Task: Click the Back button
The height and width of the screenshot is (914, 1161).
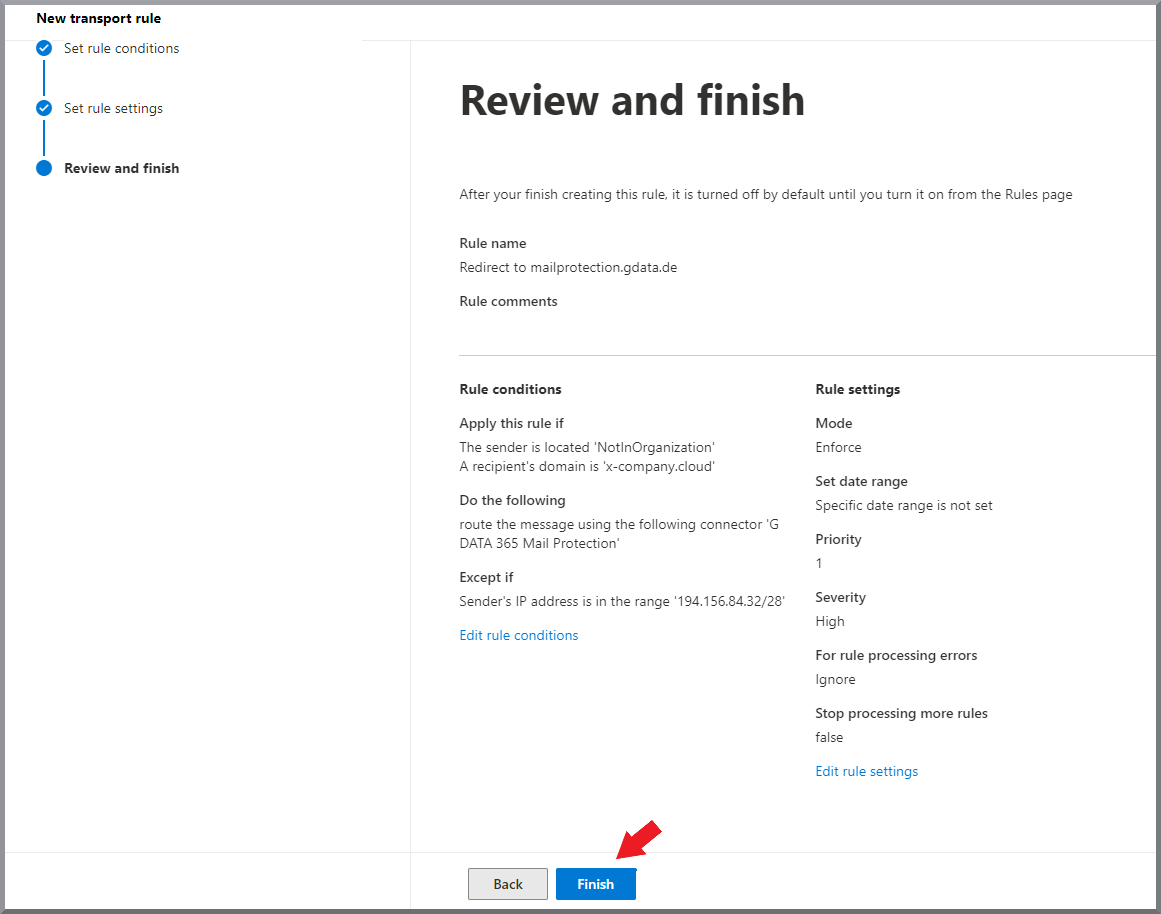Action: 507,884
